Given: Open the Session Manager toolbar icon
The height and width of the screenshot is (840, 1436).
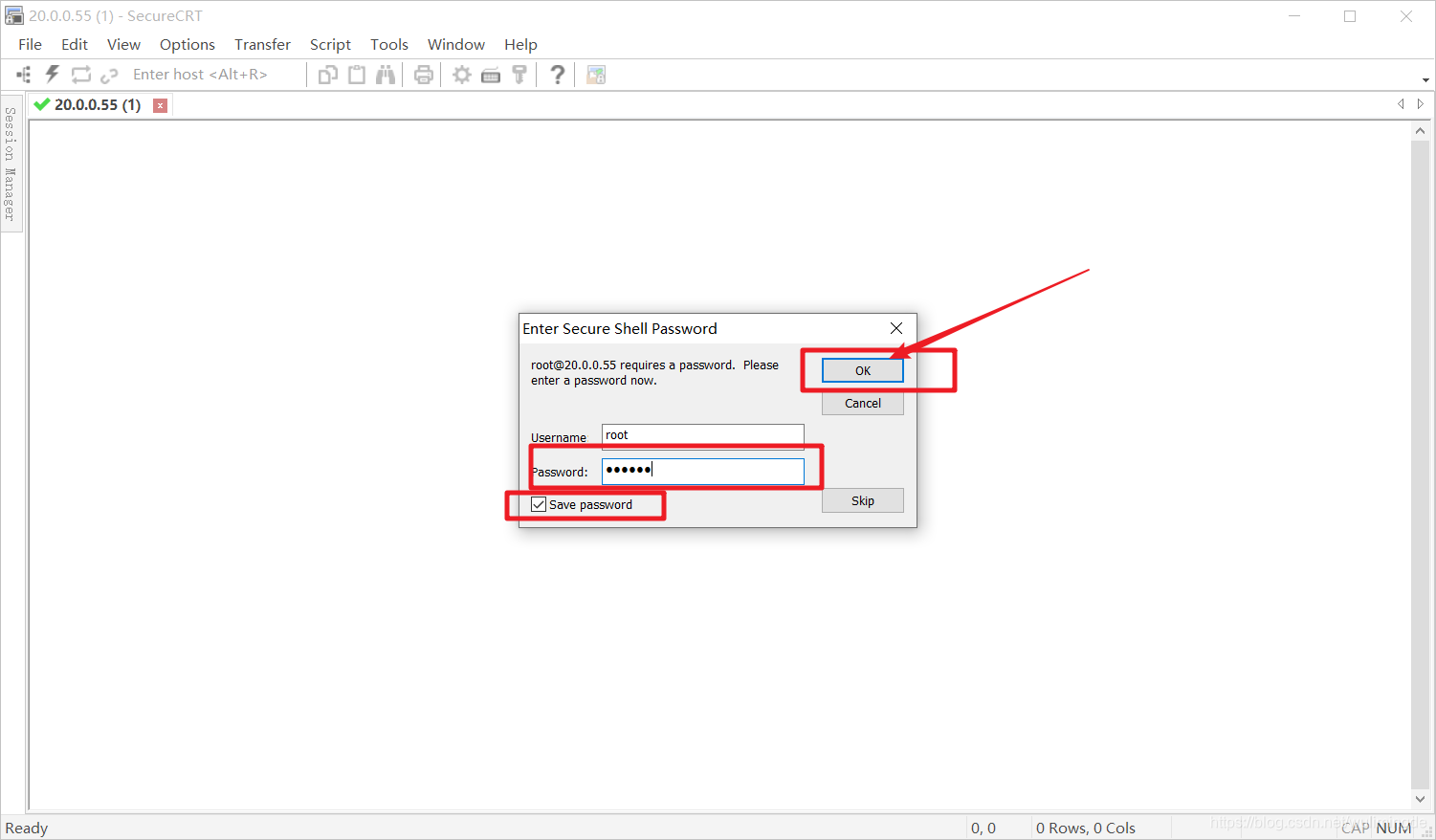Looking at the screenshot, I should tap(24, 75).
